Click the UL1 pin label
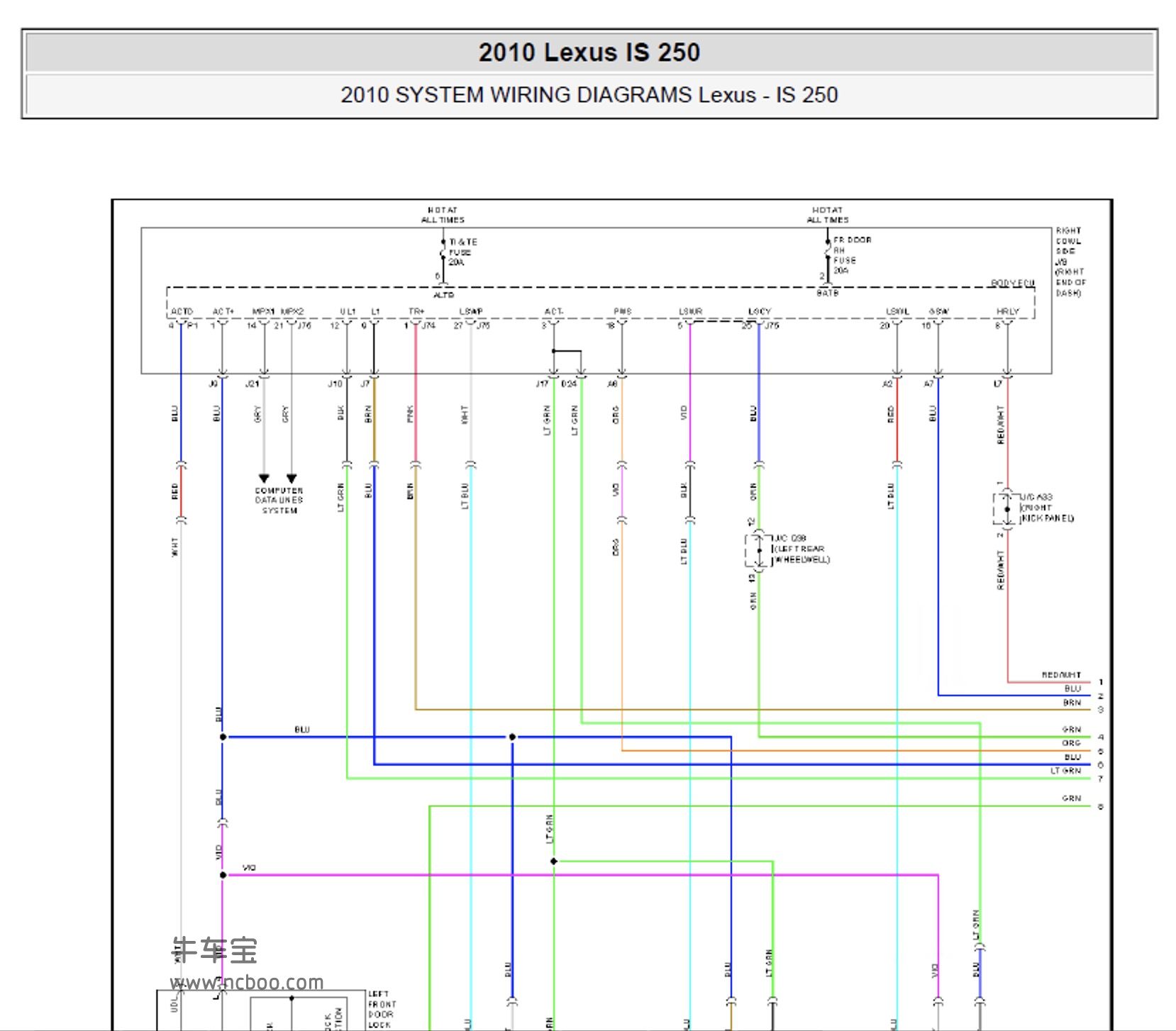Screen dimensions: 1176x1031 [348, 311]
